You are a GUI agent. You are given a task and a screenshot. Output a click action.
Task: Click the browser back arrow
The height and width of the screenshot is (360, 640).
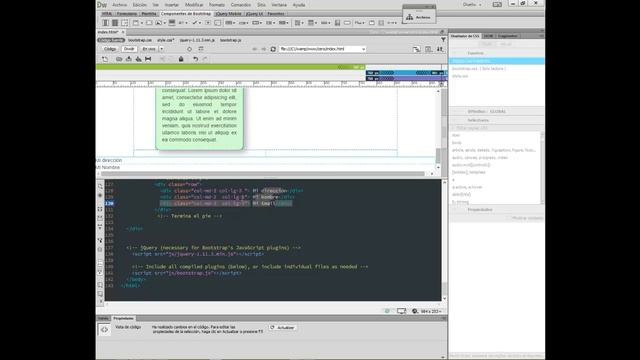(x=254, y=49)
